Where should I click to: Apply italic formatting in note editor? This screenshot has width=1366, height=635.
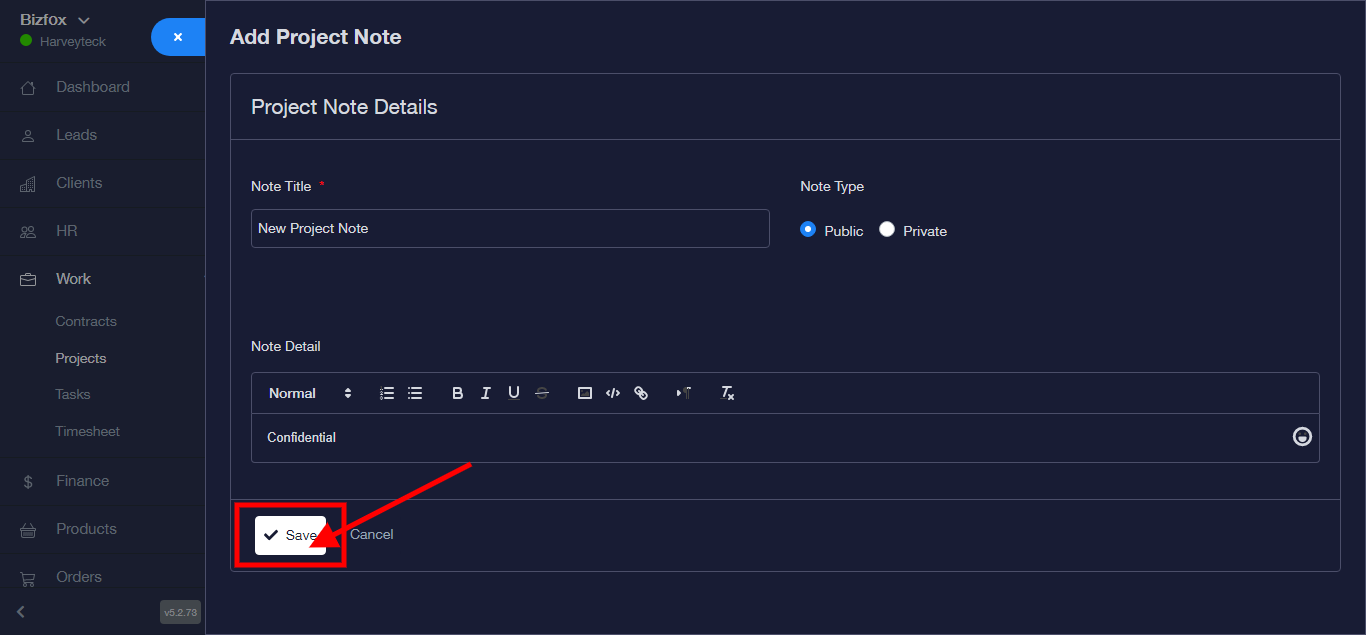click(486, 393)
